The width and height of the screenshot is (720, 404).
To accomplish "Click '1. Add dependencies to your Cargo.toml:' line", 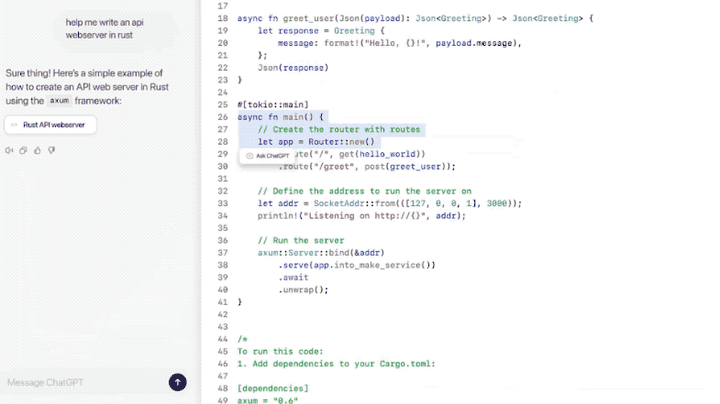I will (x=336, y=364).
